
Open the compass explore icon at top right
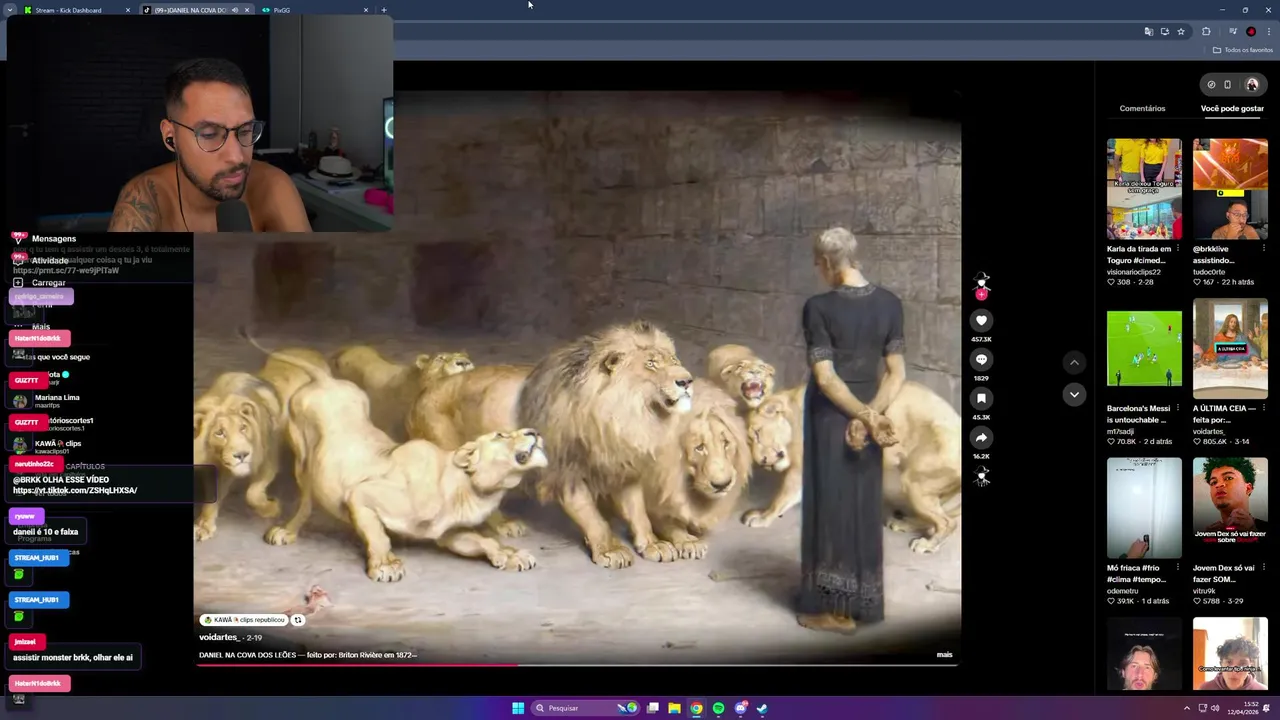(1211, 84)
